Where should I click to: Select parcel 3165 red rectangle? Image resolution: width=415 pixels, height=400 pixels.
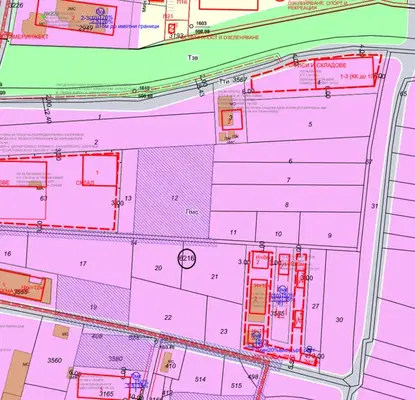click(104, 387)
